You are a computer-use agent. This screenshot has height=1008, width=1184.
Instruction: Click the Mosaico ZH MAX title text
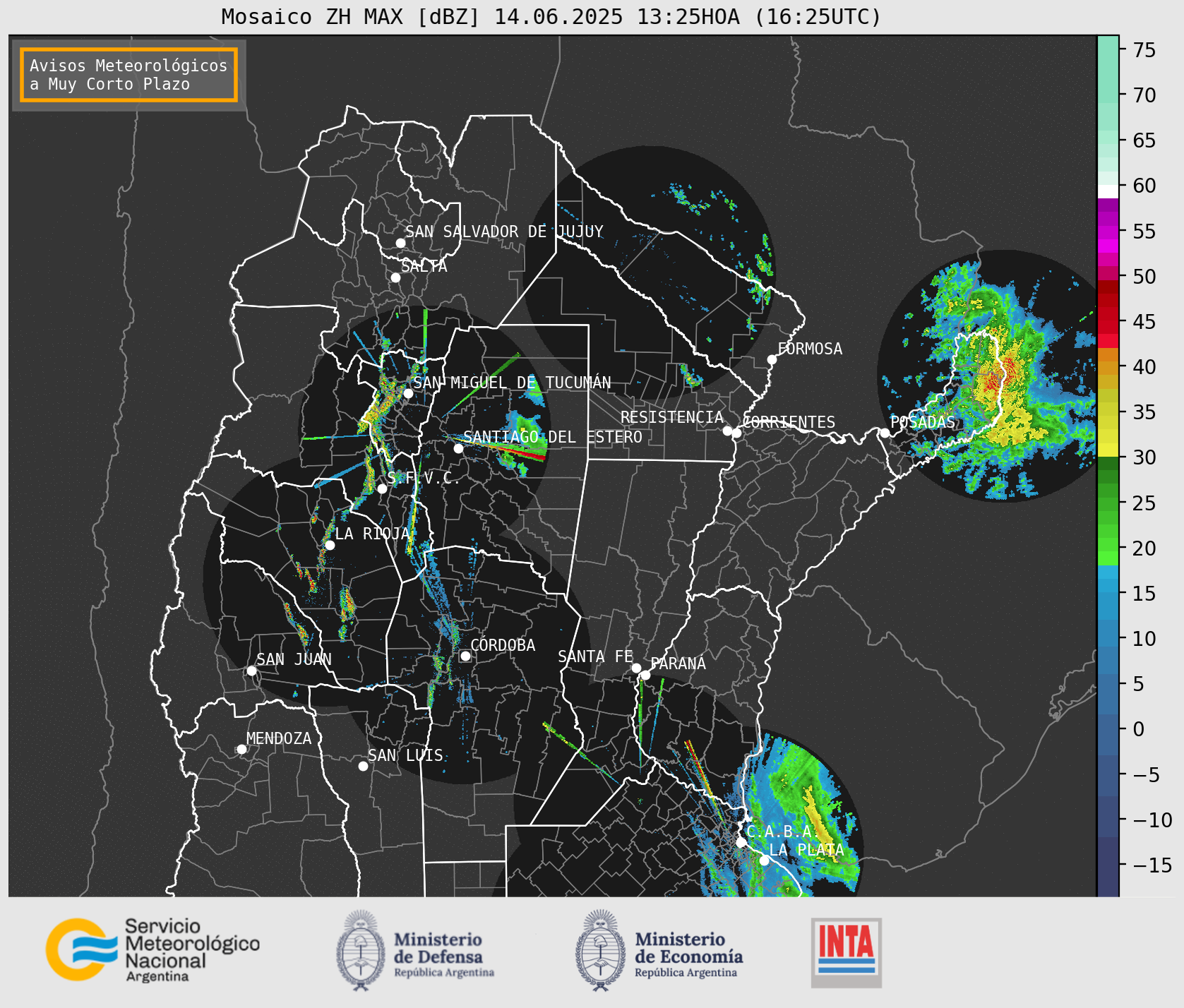click(551, 16)
